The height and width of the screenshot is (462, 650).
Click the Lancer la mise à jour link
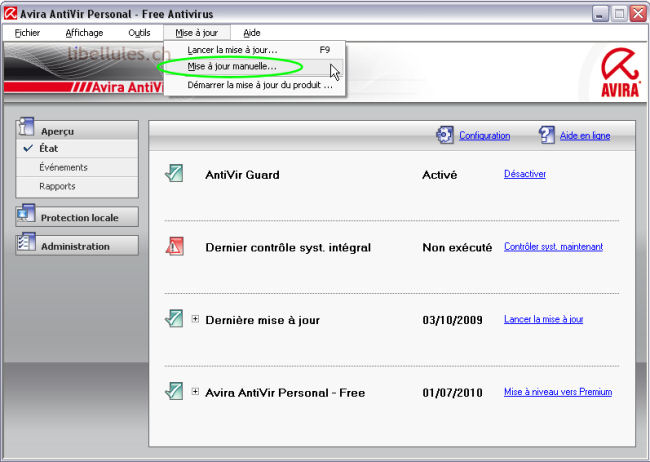point(543,319)
